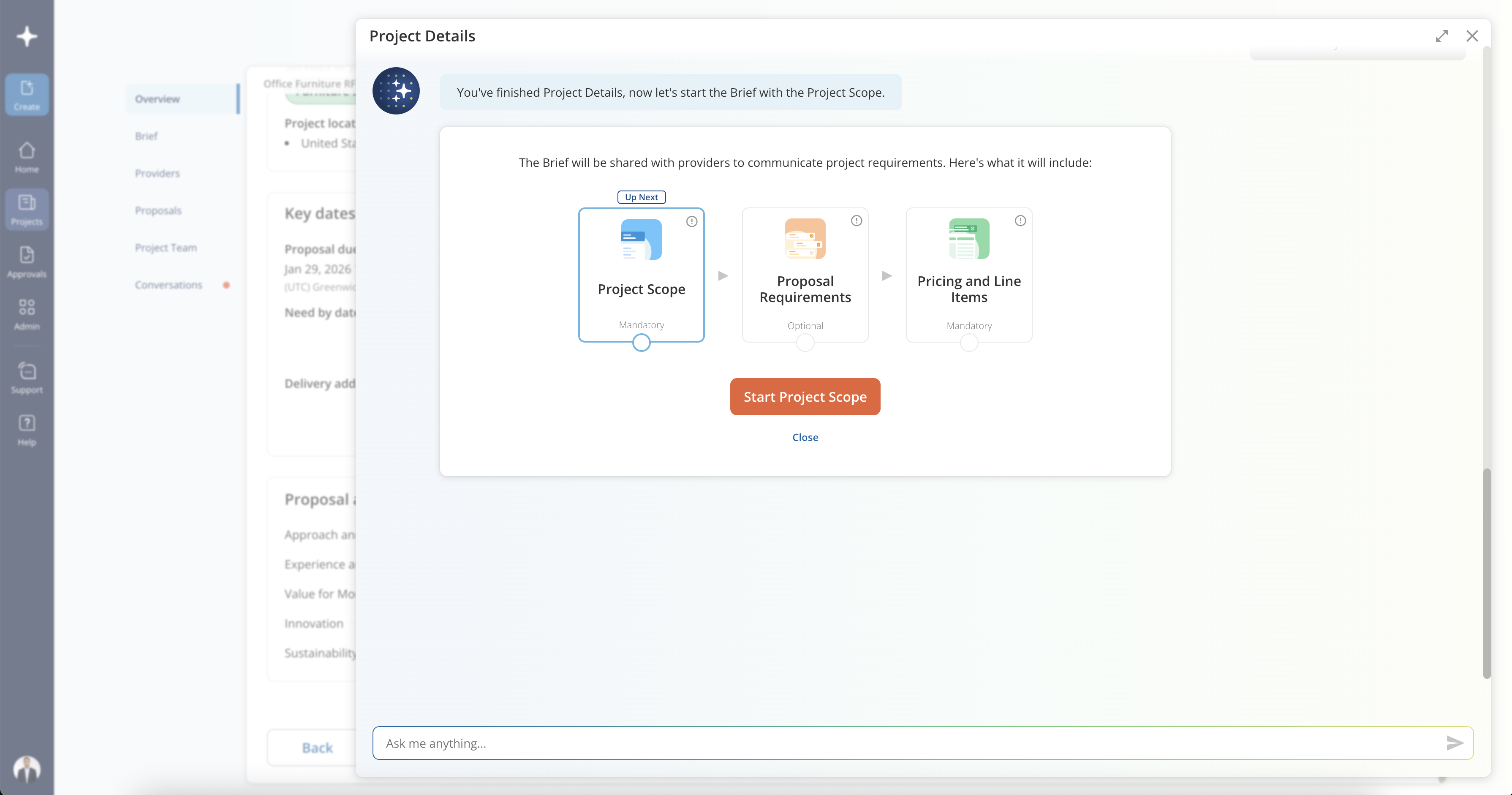The width and height of the screenshot is (1512, 795).
Task: Click info icon on Proposal Requirements card
Action: pos(857,221)
